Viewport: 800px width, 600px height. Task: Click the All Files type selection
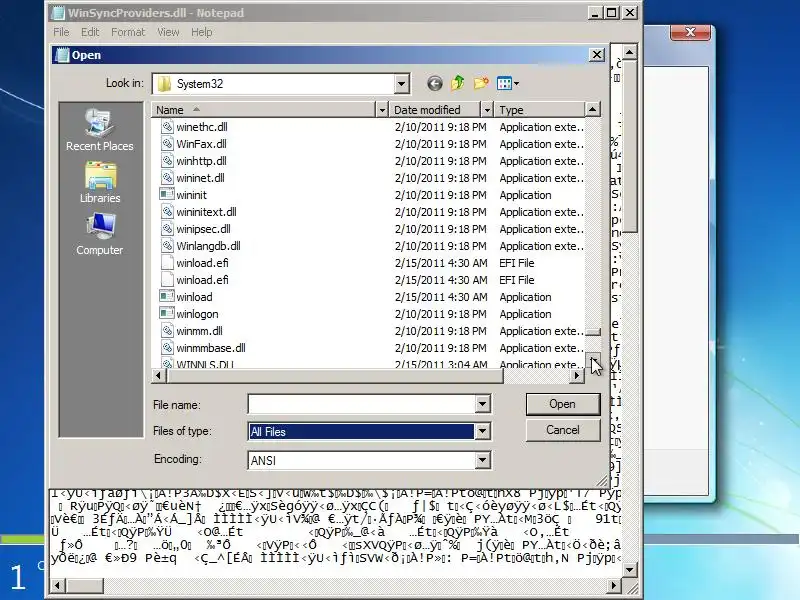pos(361,431)
